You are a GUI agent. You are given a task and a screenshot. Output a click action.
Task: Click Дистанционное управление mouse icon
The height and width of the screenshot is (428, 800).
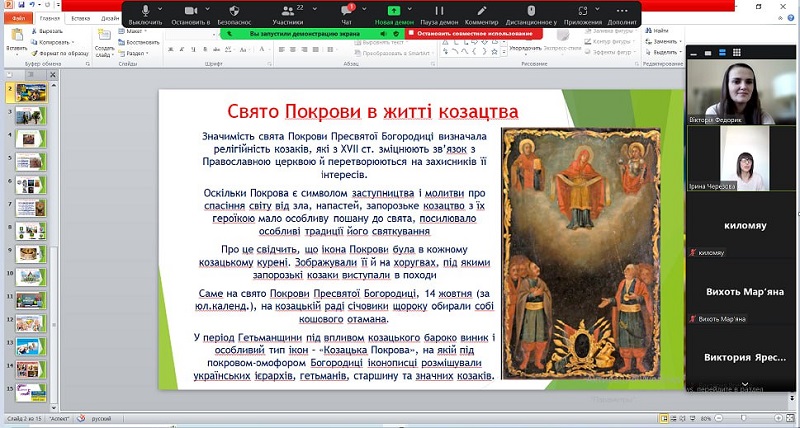coord(531,14)
